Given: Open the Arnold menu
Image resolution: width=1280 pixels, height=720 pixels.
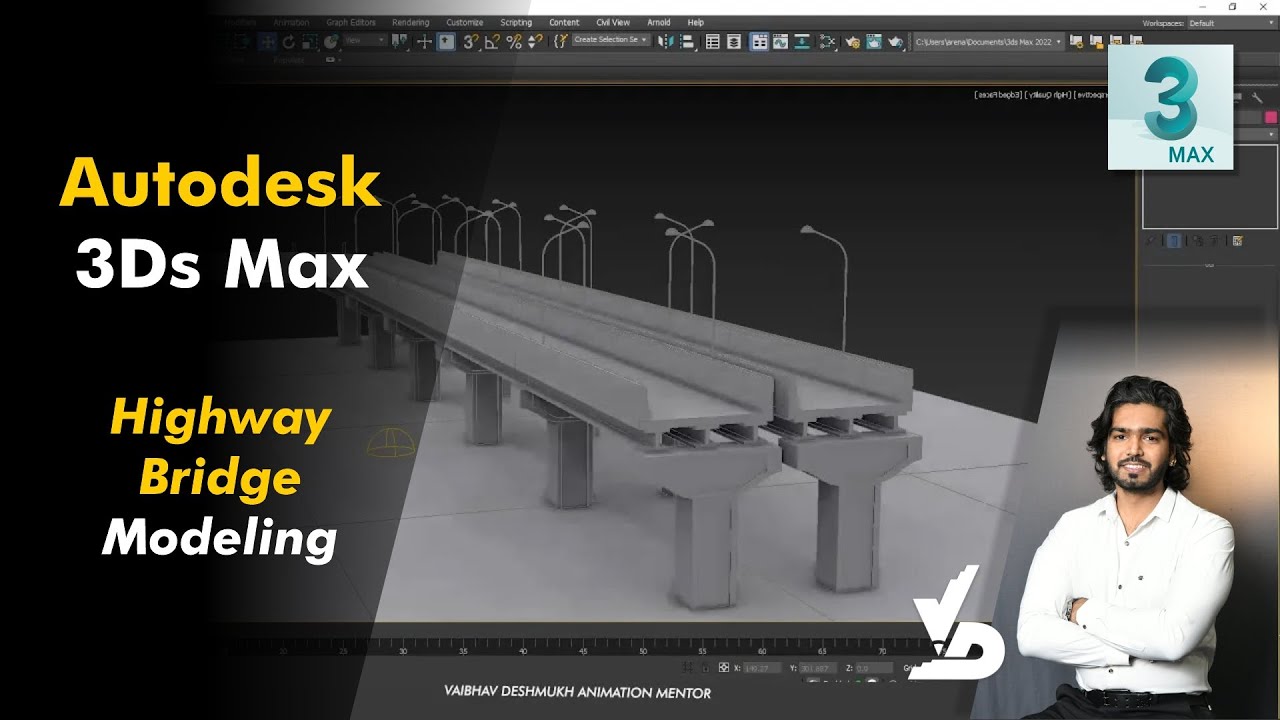Looking at the screenshot, I should point(659,22).
